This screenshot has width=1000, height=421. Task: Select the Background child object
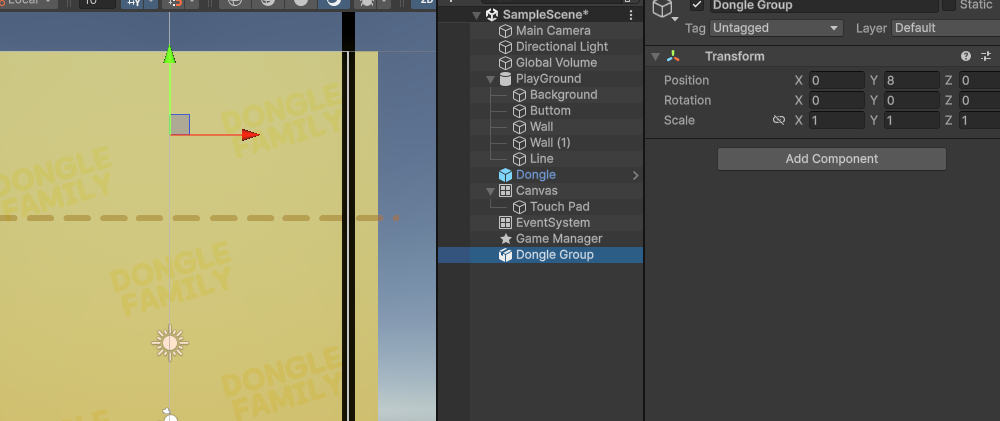563,94
